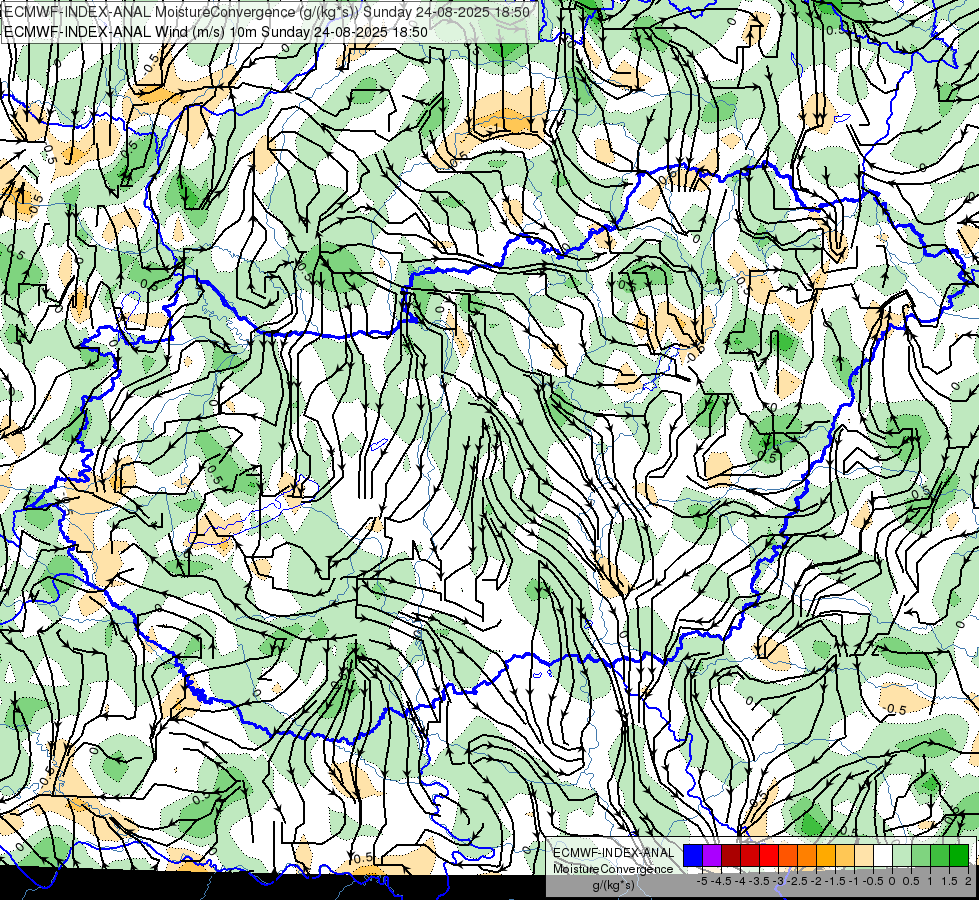Click the darkest green swatch at legend end

[x=959, y=855]
